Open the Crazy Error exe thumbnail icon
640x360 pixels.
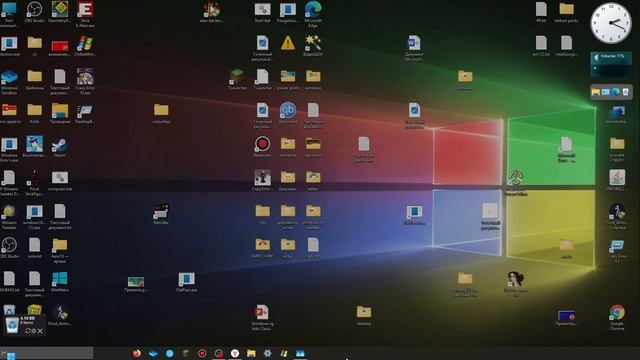(x=85, y=77)
